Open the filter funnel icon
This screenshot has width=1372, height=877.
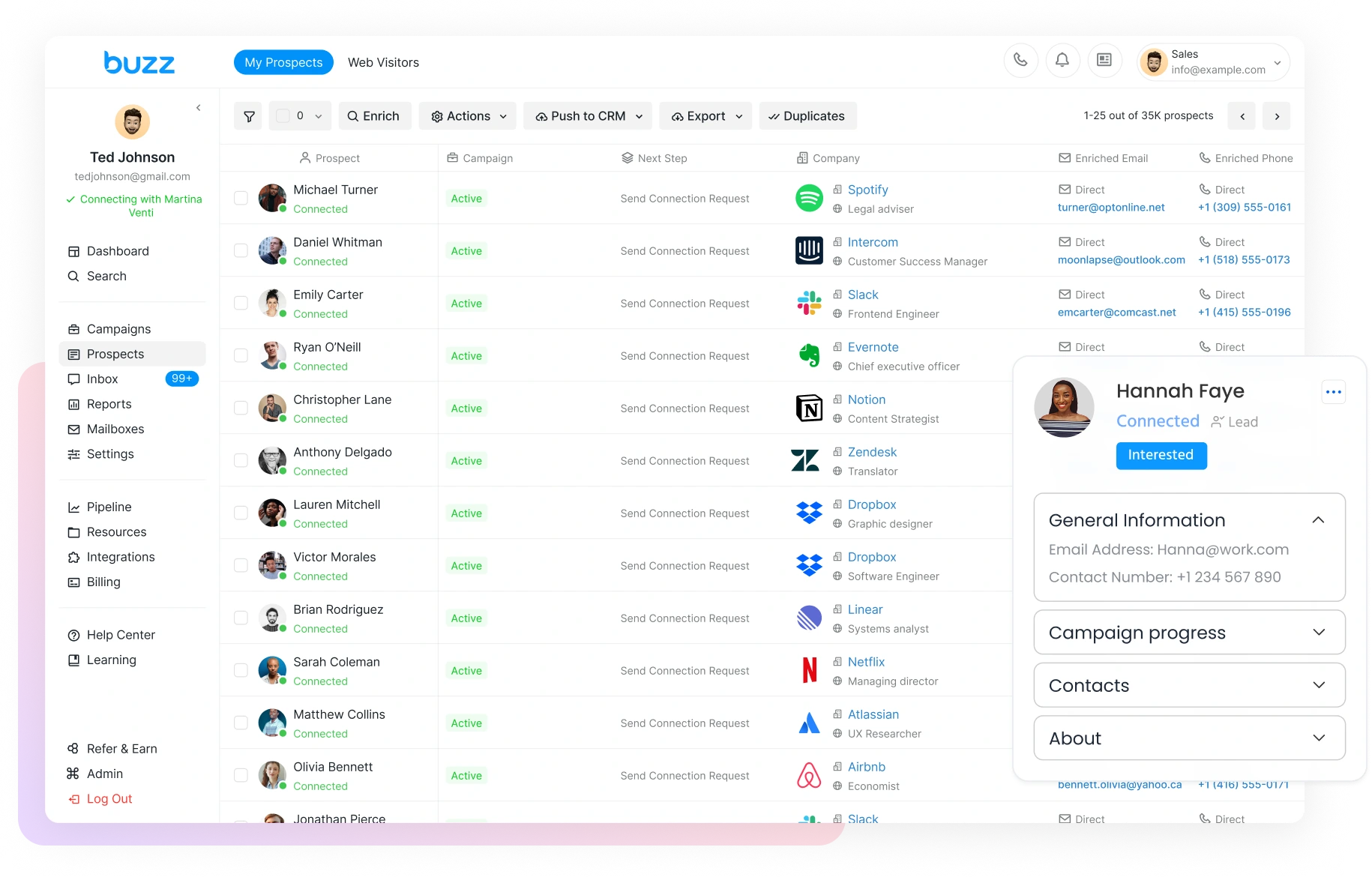tap(249, 116)
